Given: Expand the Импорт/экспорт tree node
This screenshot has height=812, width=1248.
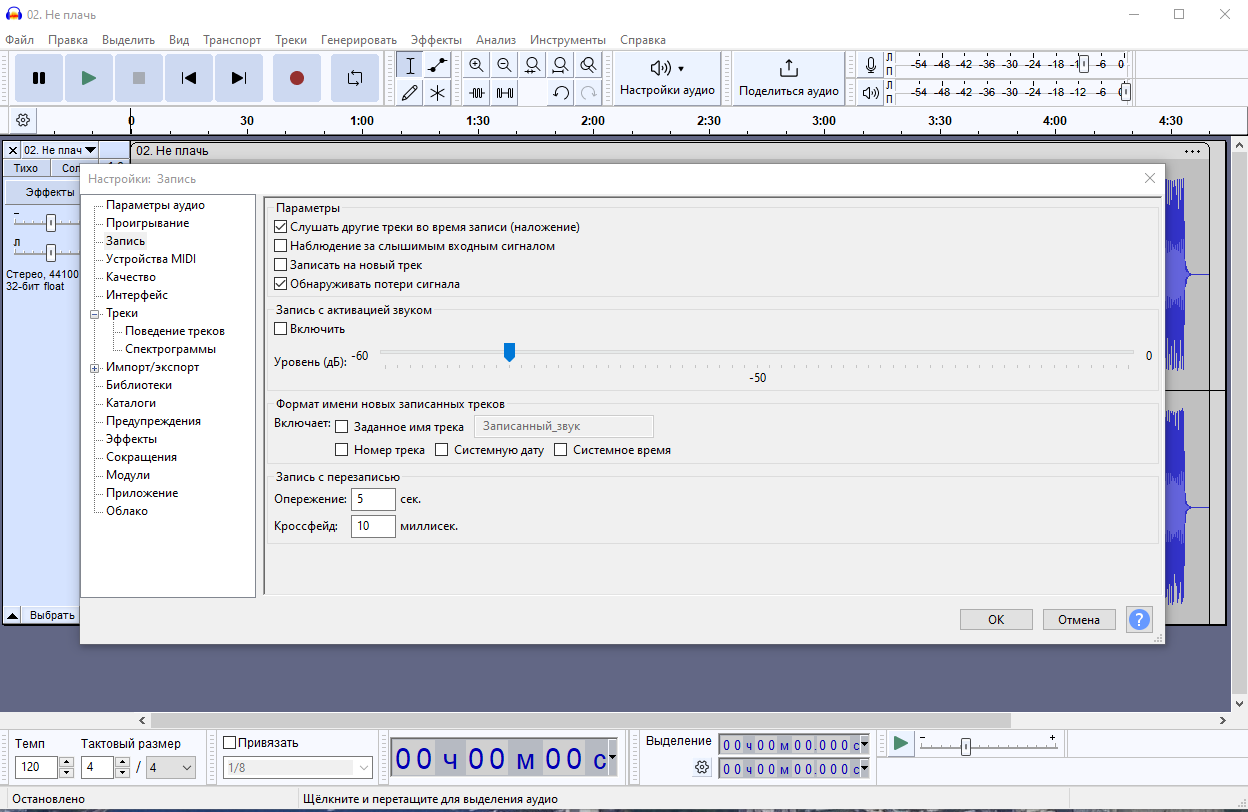Looking at the screenshot, I should tap(95, 368).
